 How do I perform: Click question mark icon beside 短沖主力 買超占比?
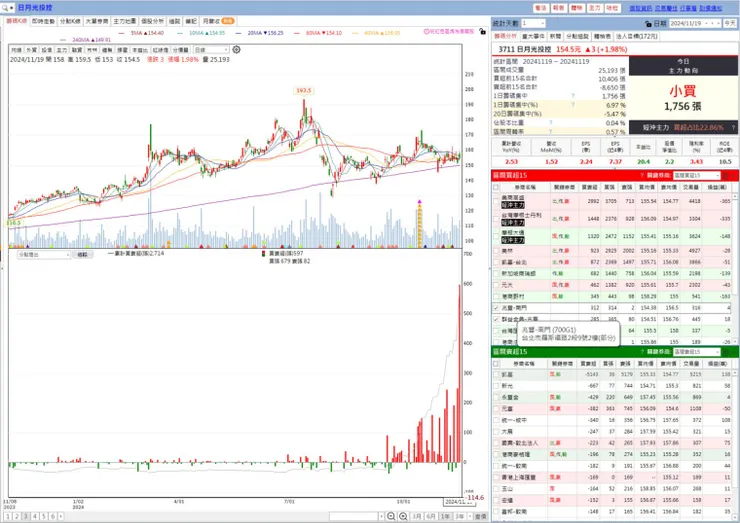733,127
